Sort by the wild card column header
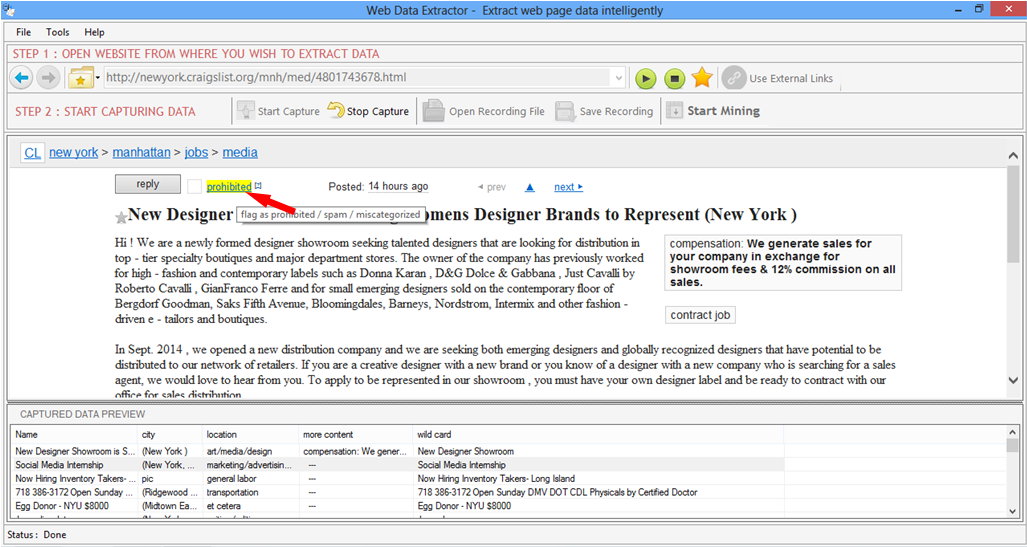Viewport: 1027px width, 547px height. pyautogui.click(x=599, y=434)
